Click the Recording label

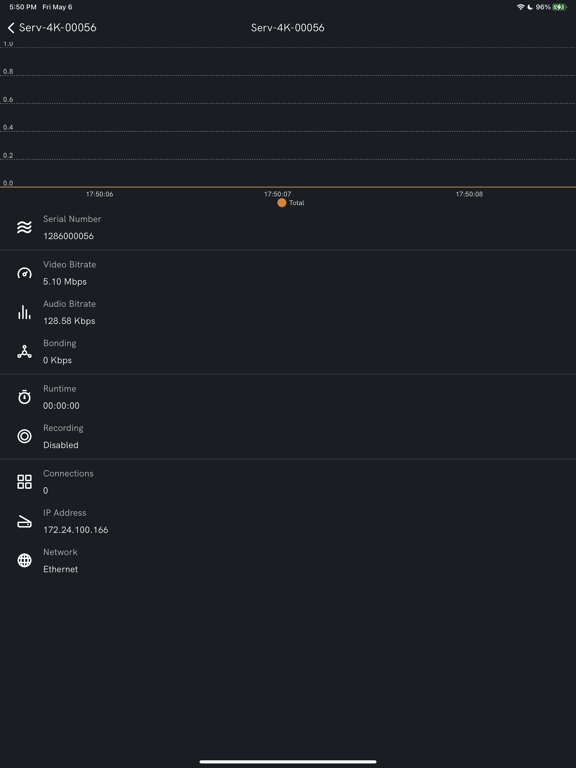(63, 428)
